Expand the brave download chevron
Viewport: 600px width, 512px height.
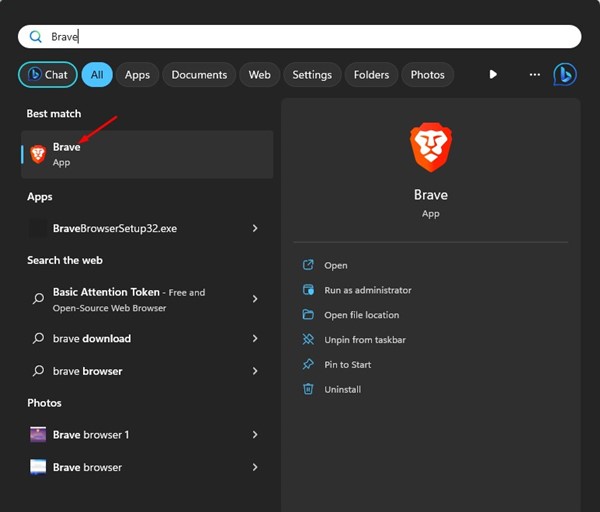point(255,339)
